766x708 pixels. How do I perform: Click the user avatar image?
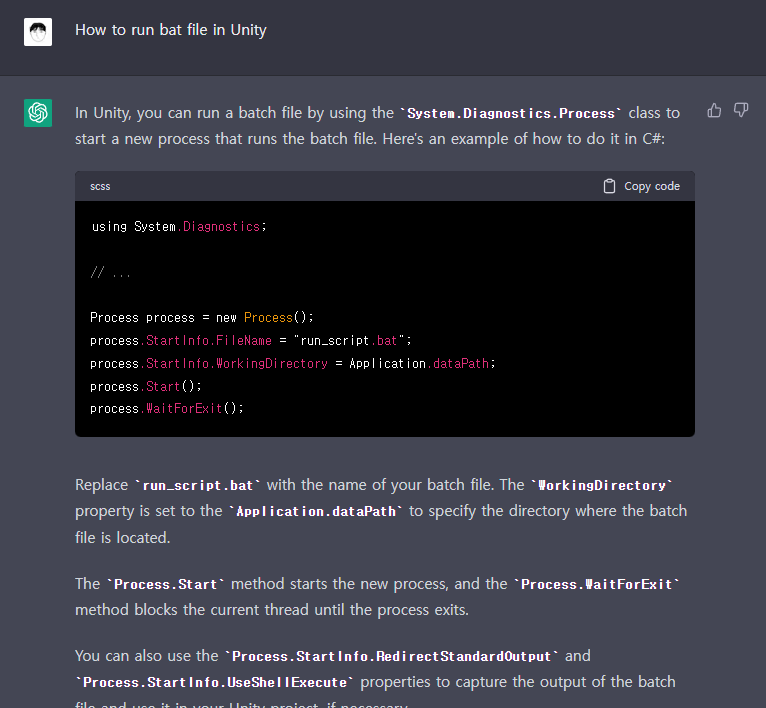[38, 32]
